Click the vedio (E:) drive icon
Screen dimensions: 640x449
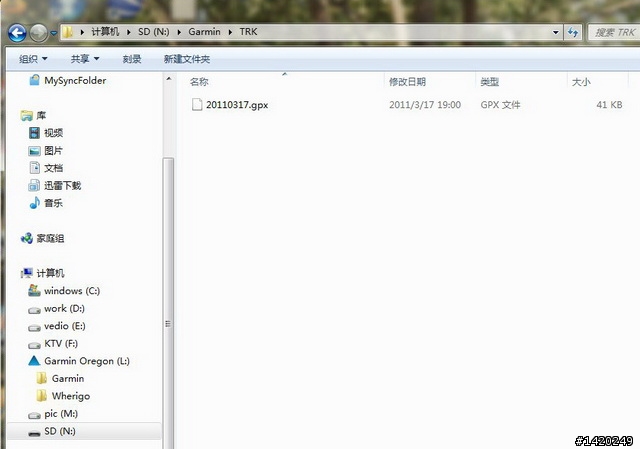pos(34,328)
